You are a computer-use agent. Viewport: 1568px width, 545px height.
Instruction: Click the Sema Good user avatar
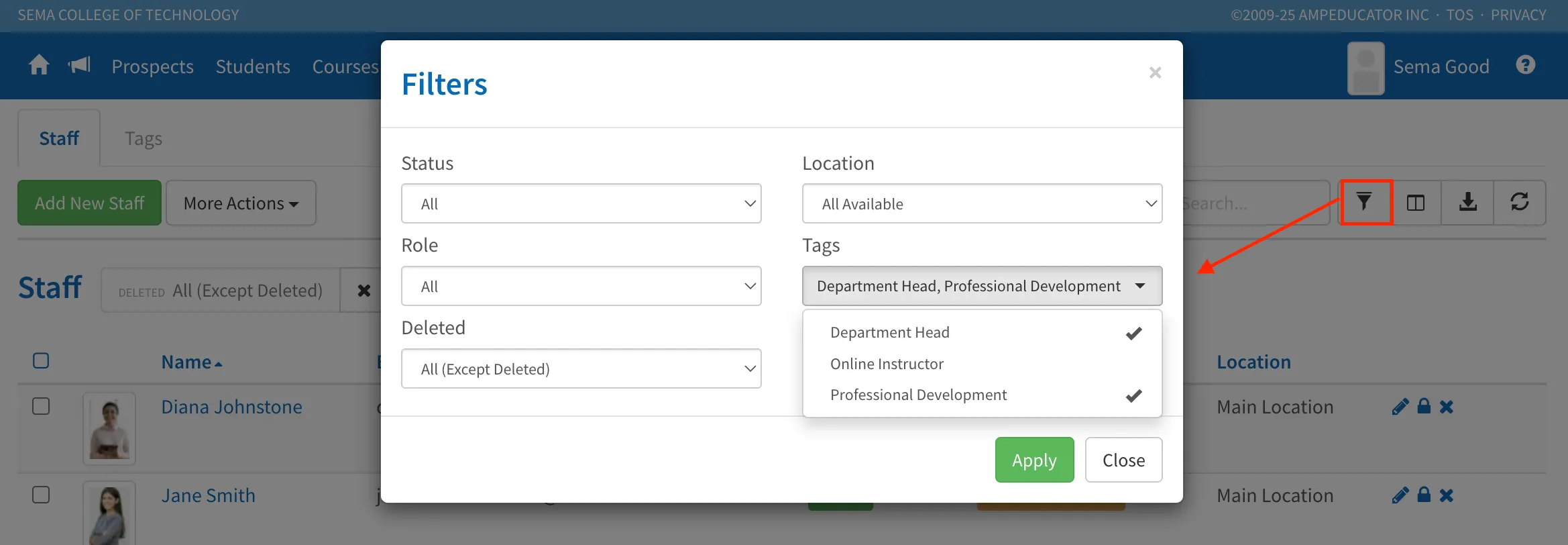pyautogui.click(x=1366, y=68)
